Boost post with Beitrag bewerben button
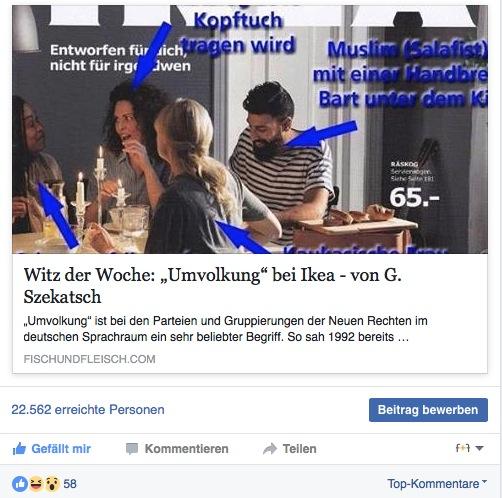This screenshot has height=498, width=502. (x=428, y=410)
